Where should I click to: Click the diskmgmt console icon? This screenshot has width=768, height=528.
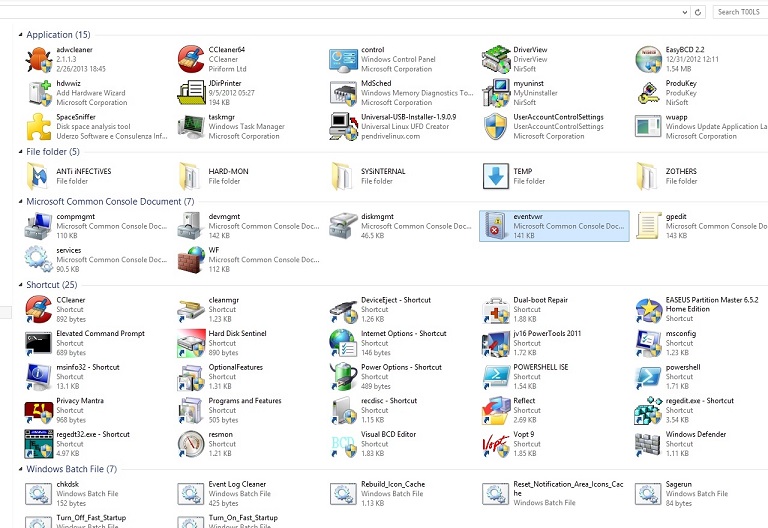[343, 226]
